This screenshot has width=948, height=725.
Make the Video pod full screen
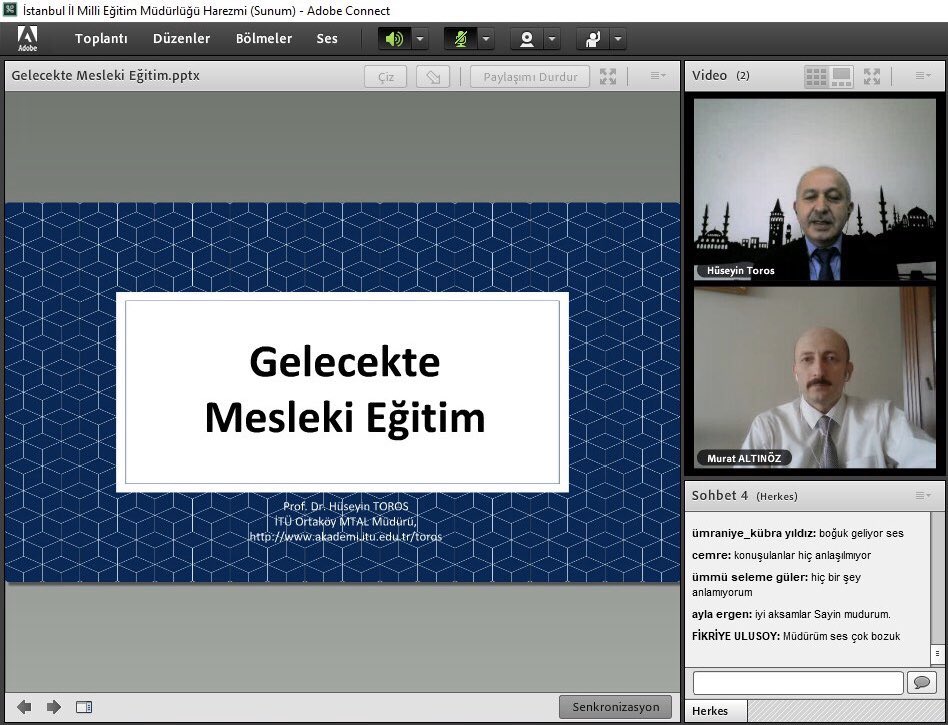point(872,76)
